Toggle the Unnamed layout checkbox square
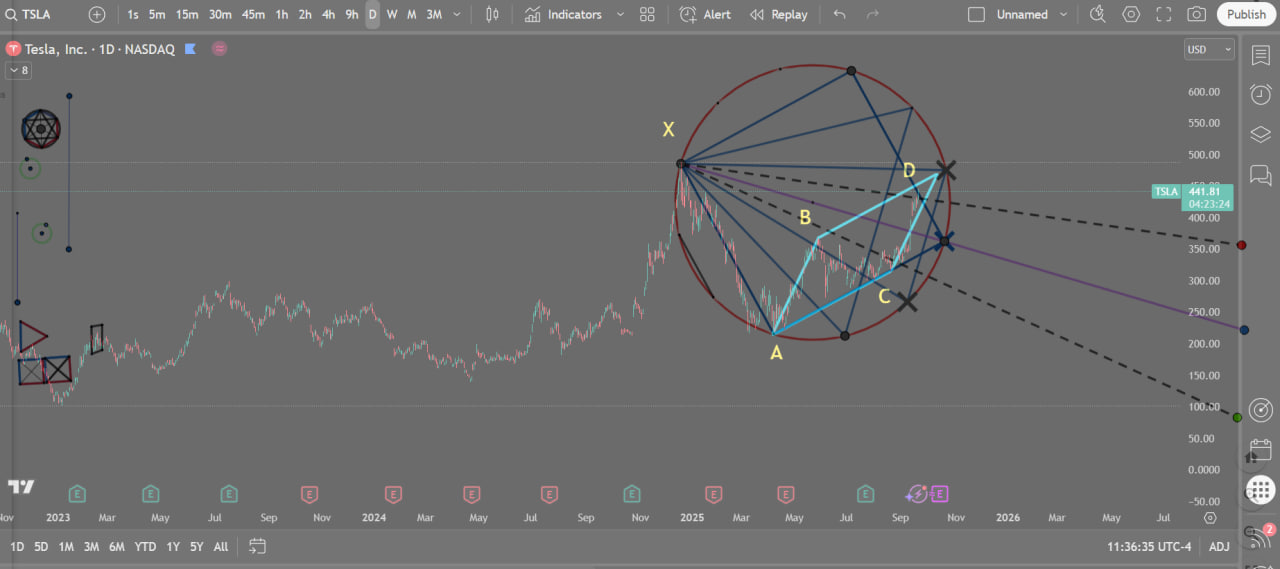This screenshot has height=569, width=1280. pyautogui.click(x=976, y=15)
